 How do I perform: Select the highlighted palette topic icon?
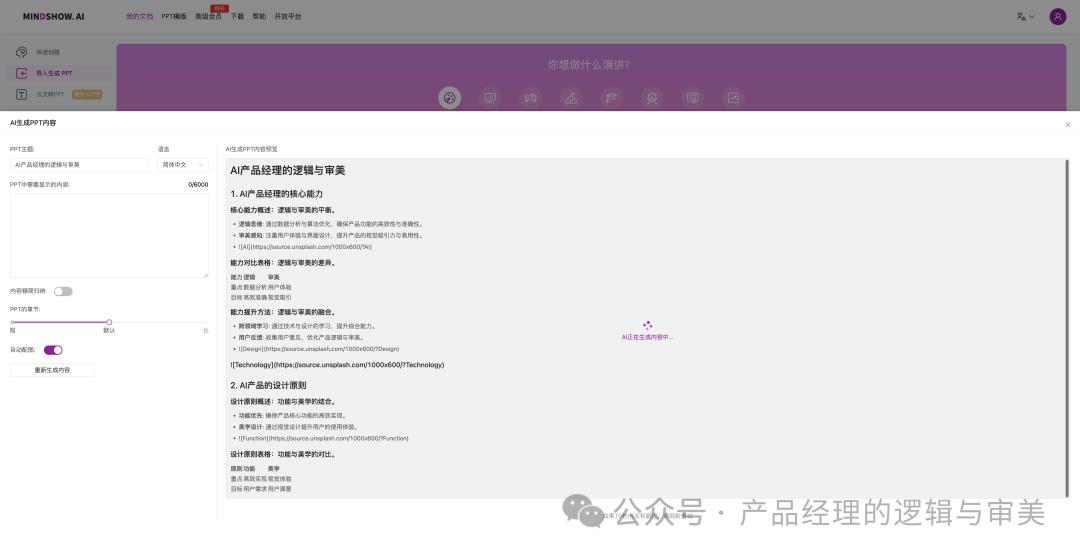pyautogui.click(x=449, y=98)
